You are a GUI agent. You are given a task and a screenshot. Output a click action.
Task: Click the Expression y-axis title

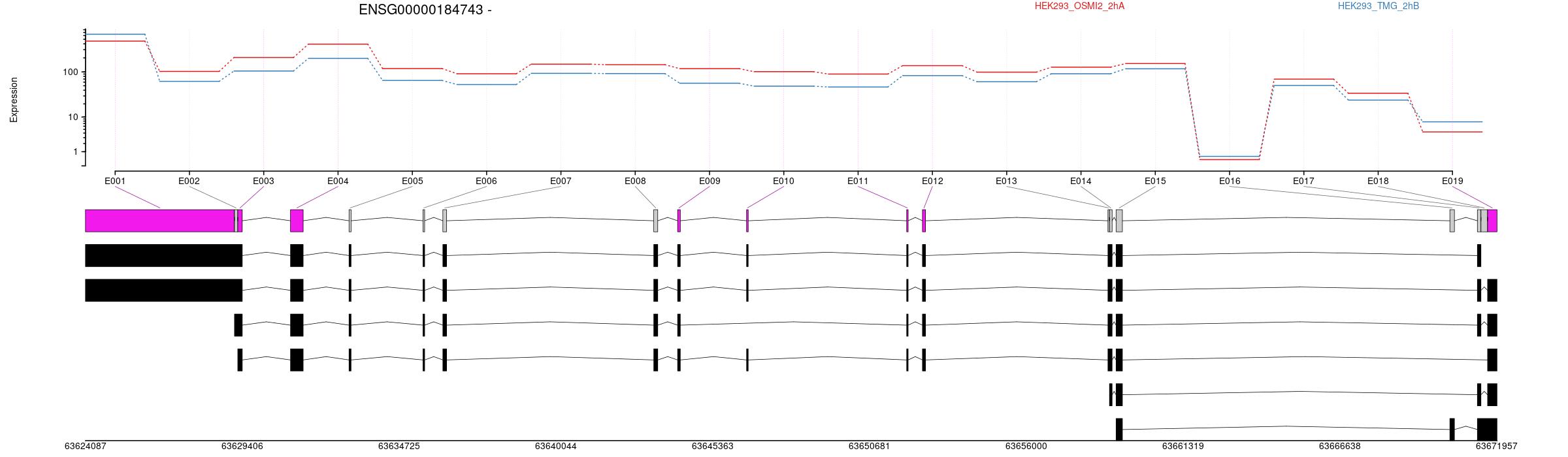[14, 100]
